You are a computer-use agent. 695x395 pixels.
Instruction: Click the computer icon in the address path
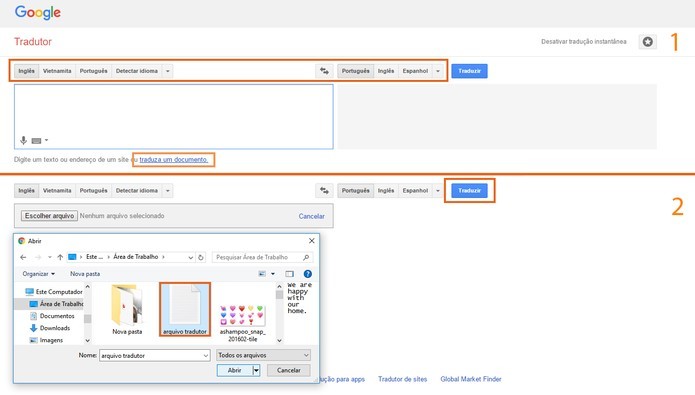pos(72,257)
